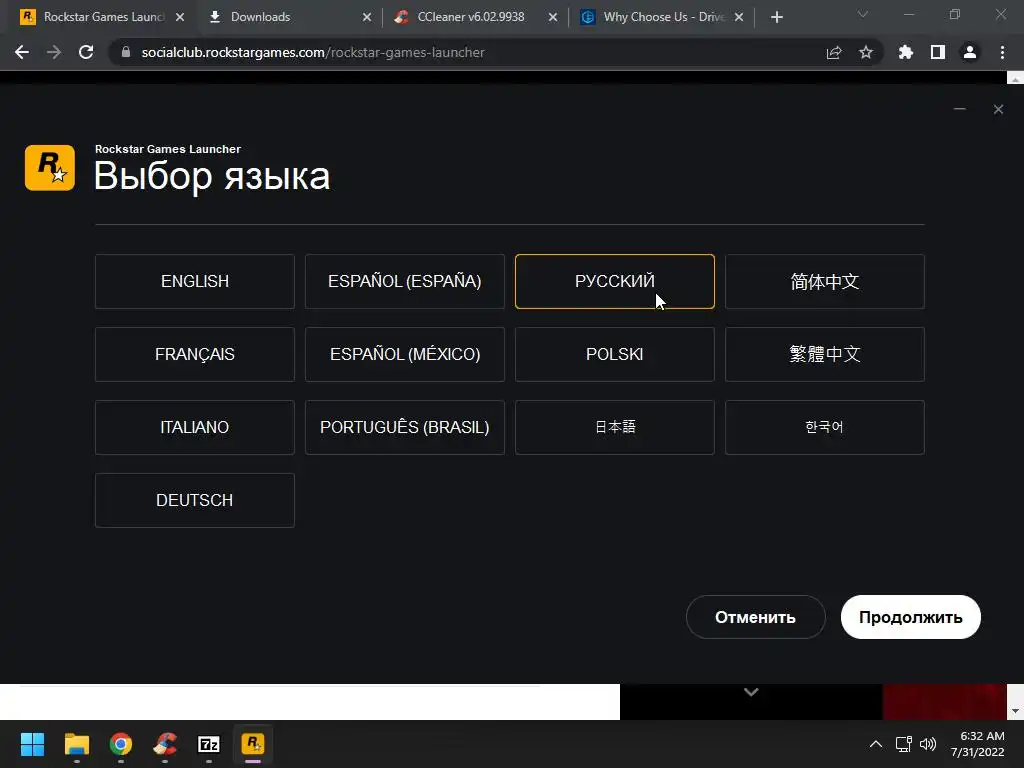This screenshot has height=768, width=1024.
Task: Select POLSKI language option
Action: coord(615,355)
